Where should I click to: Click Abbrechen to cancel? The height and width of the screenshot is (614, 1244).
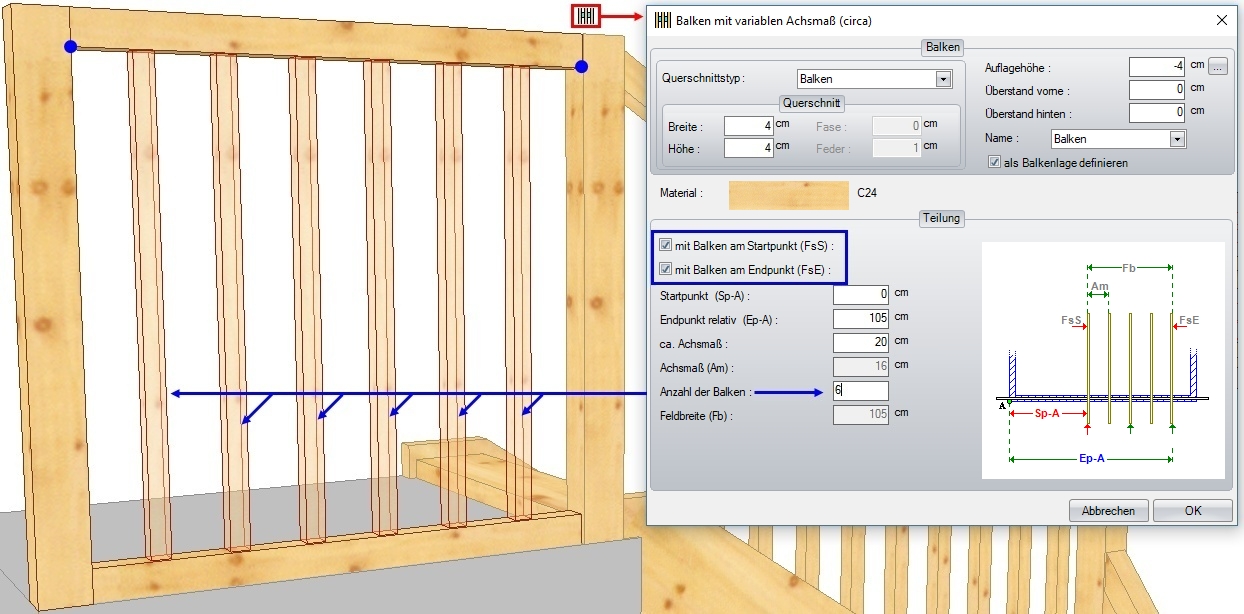[x=1108, y=511]
